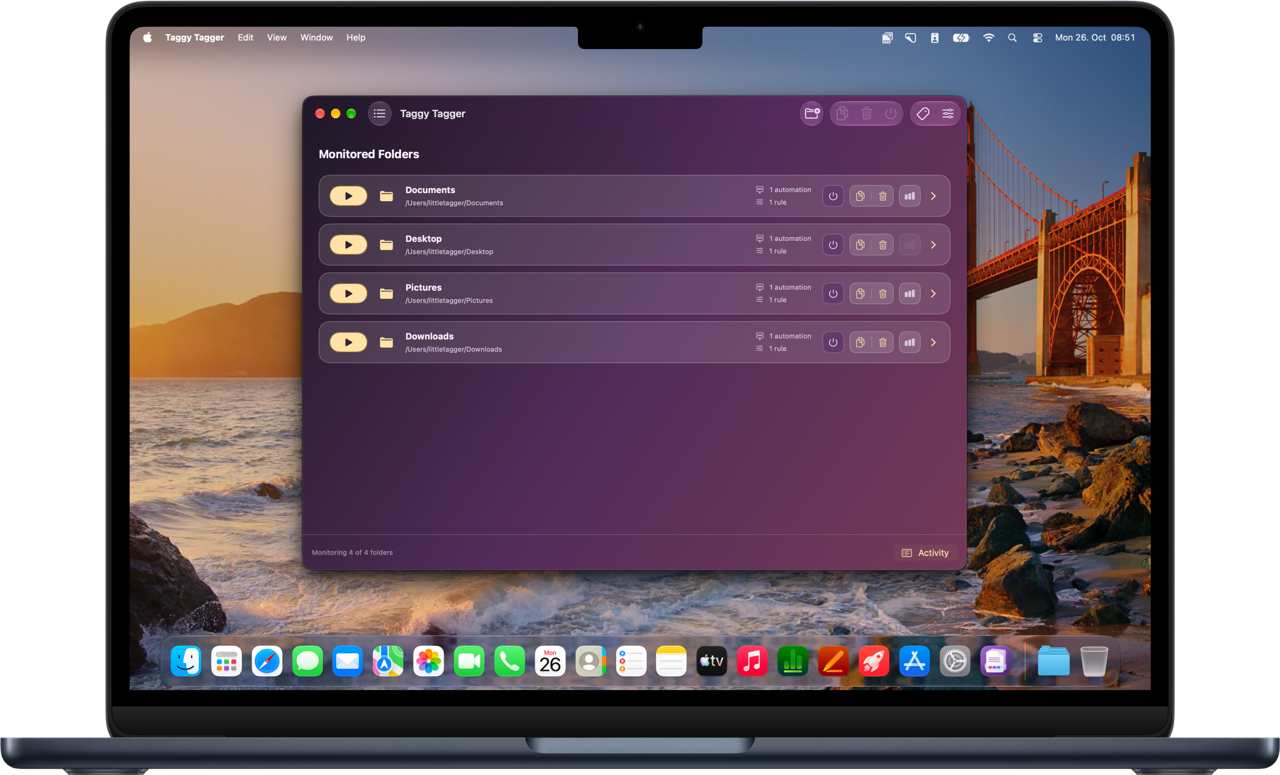The width and height of the screenshot is (1280, 775).
Task: Toggle power for Downloads monitoring
Action: (833, 342)
